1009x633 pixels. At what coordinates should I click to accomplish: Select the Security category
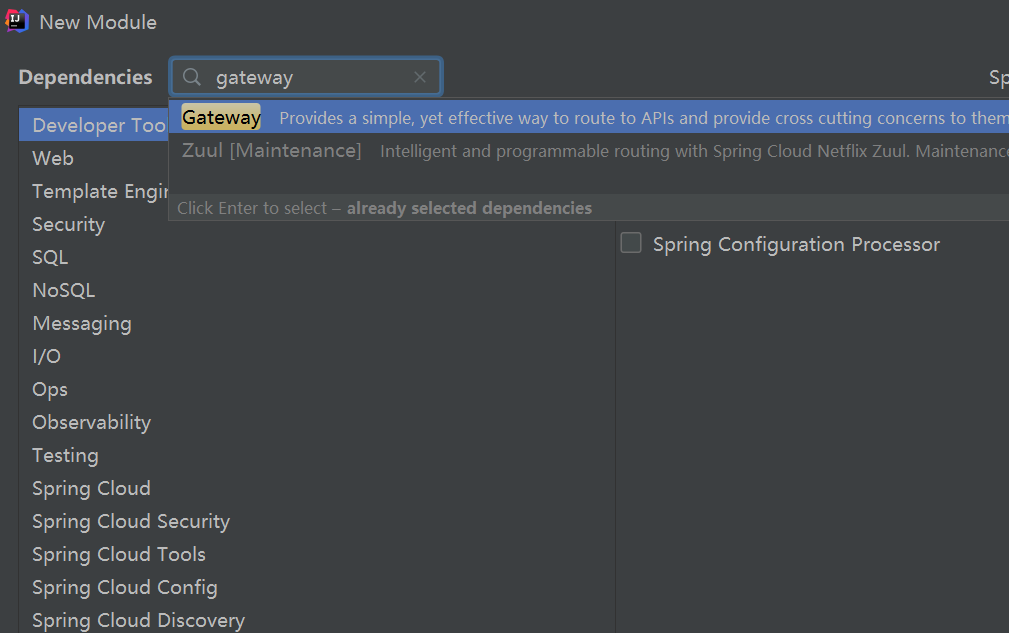point(68,225)
